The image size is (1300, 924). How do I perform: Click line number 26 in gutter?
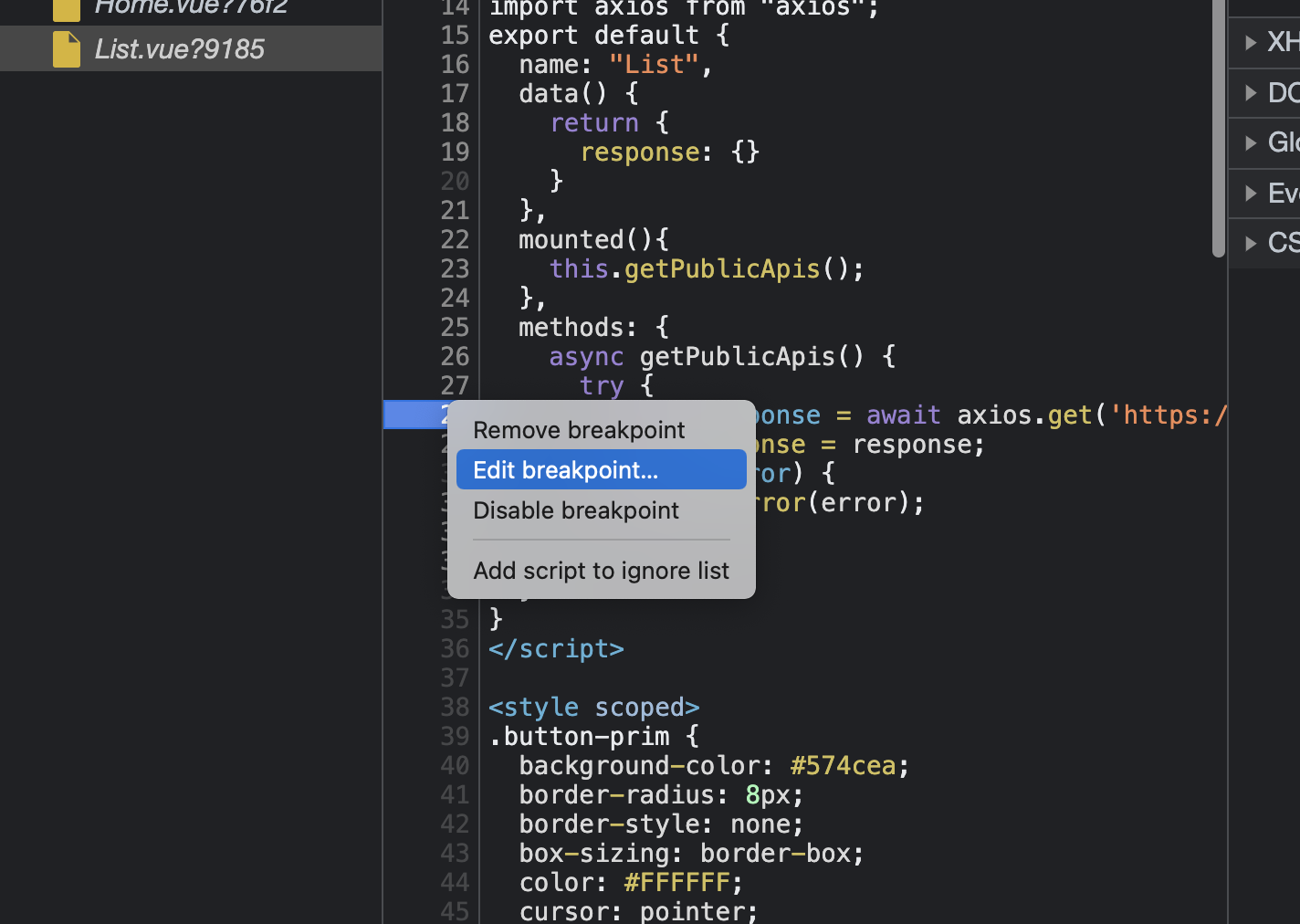pos(455,356)
